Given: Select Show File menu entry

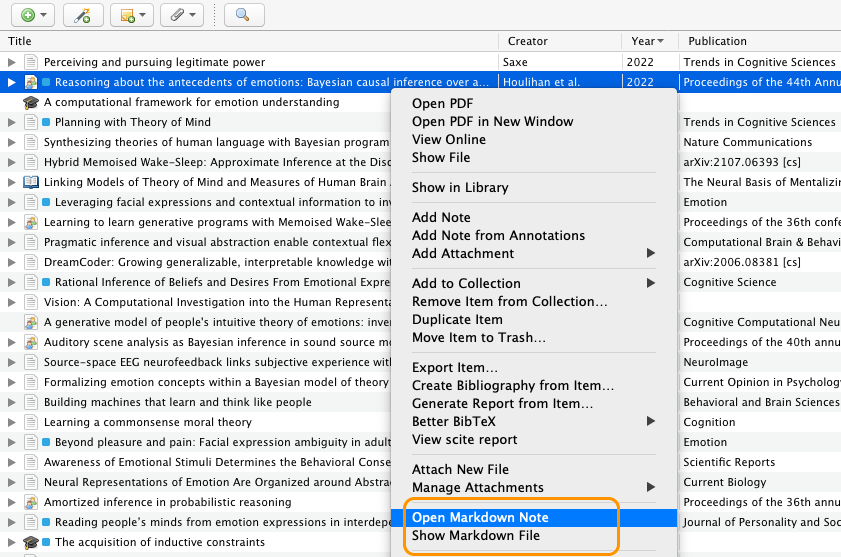Looking at the screenshot, I should [534, 158].
